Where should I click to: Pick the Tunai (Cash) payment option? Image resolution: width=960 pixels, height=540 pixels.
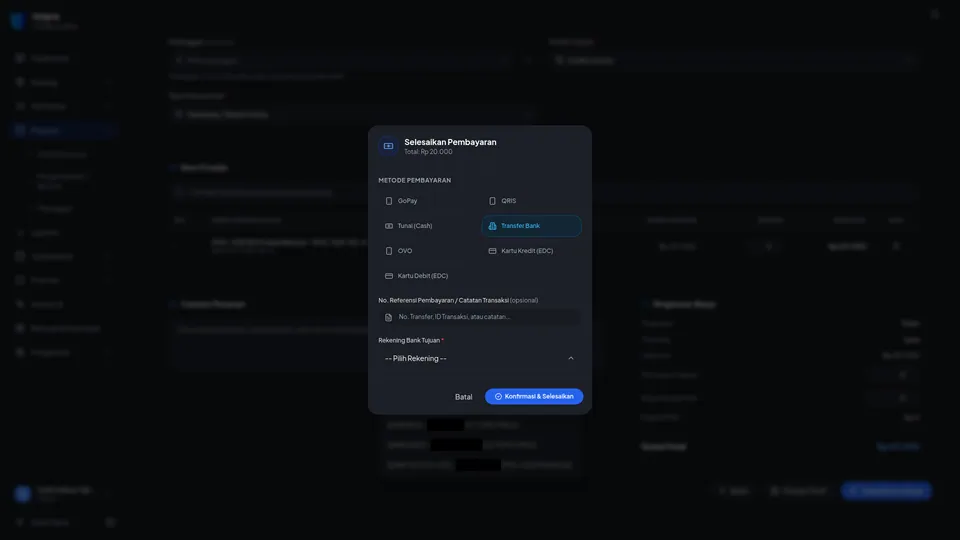pos(428,226)
